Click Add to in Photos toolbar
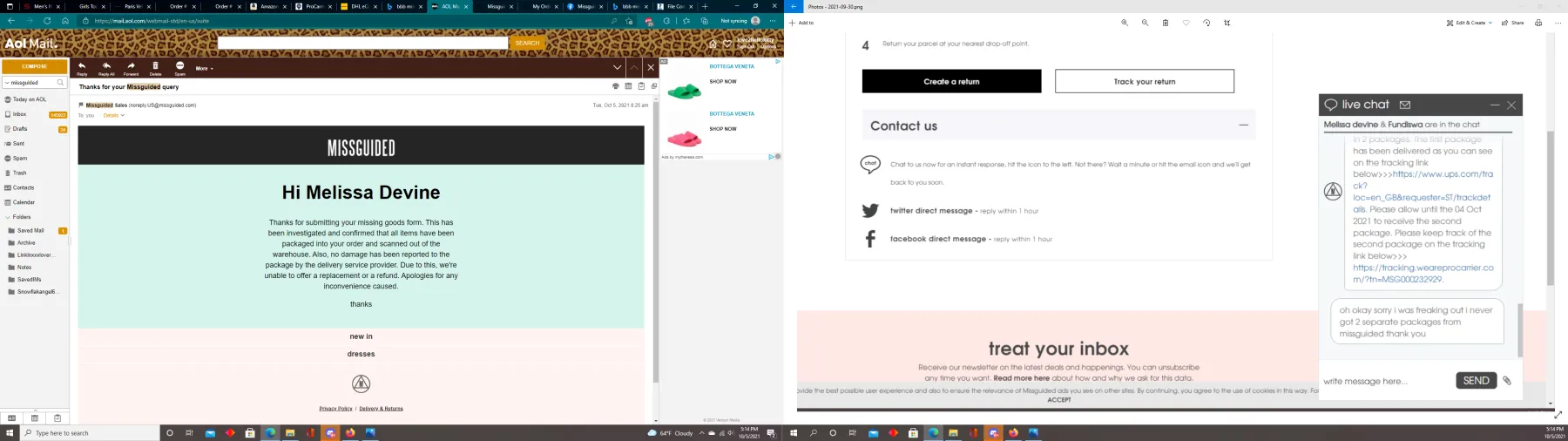 [x=802, y=23]
